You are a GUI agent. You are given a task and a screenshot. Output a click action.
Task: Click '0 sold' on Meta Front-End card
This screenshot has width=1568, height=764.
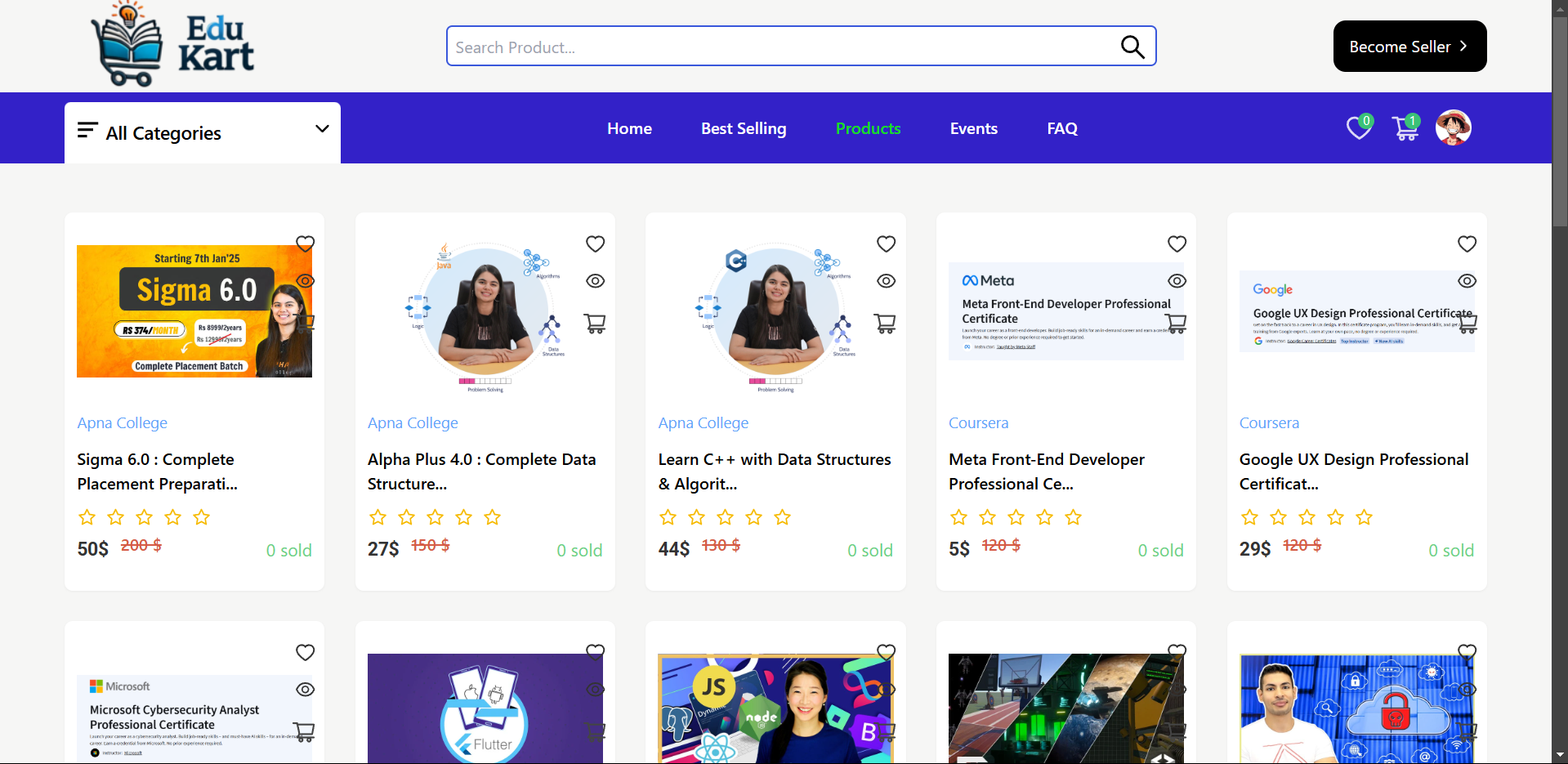pyautogui.click(x=1160, y=550)
